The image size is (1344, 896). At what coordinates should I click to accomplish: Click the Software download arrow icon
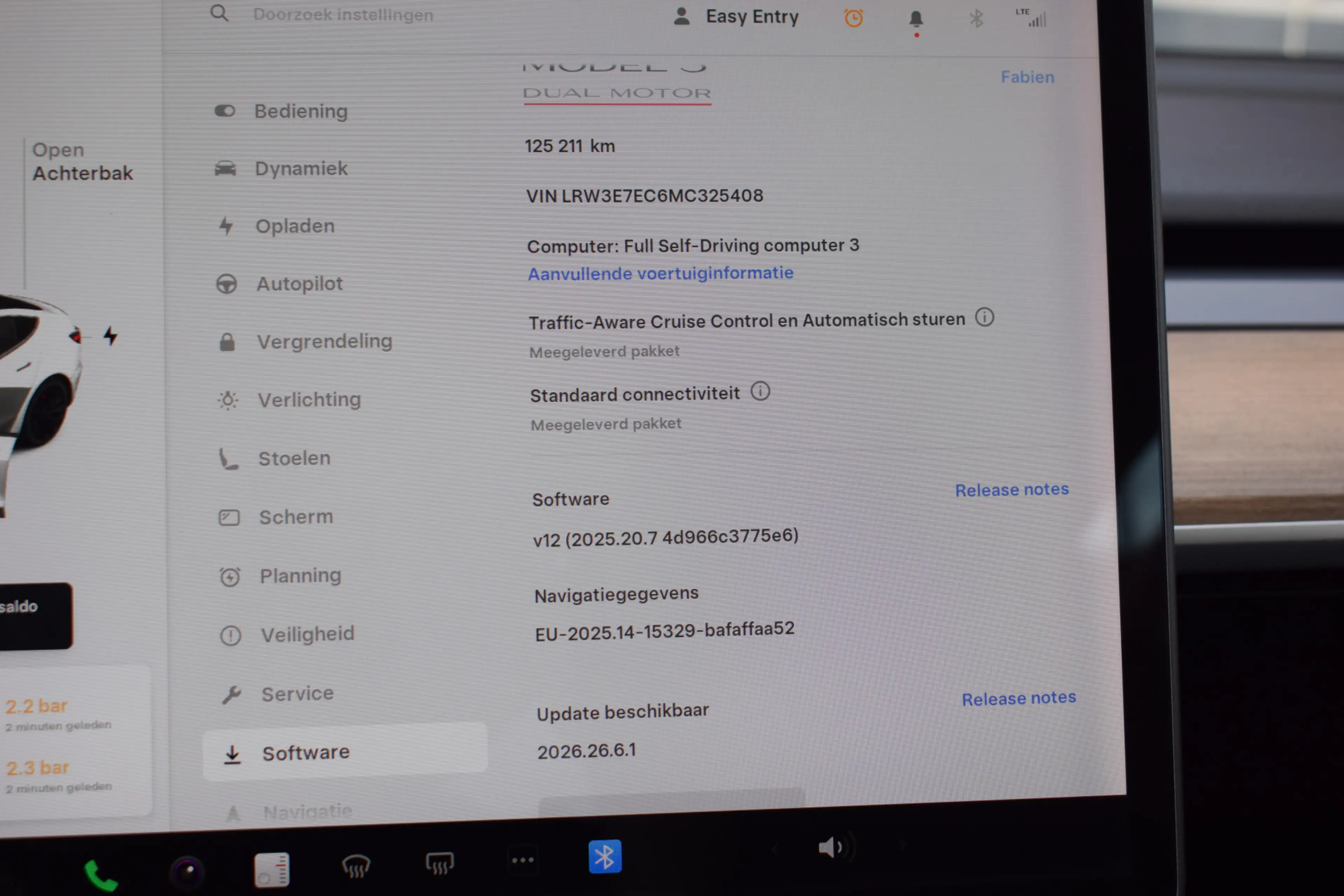tap(232, 754)
